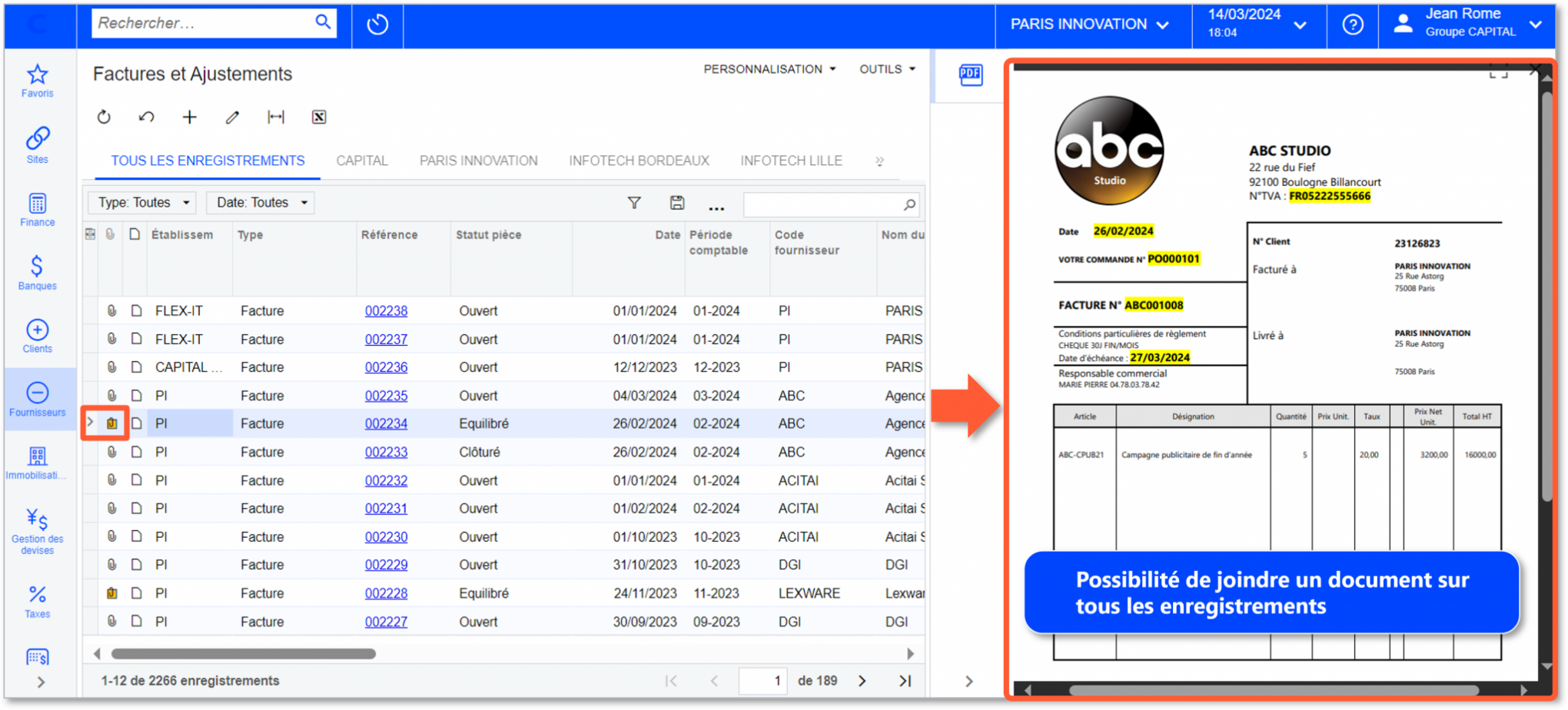Open the Date: Toutes filter dropdown
Screen dimensions: 1568x710
pos(261,203)
